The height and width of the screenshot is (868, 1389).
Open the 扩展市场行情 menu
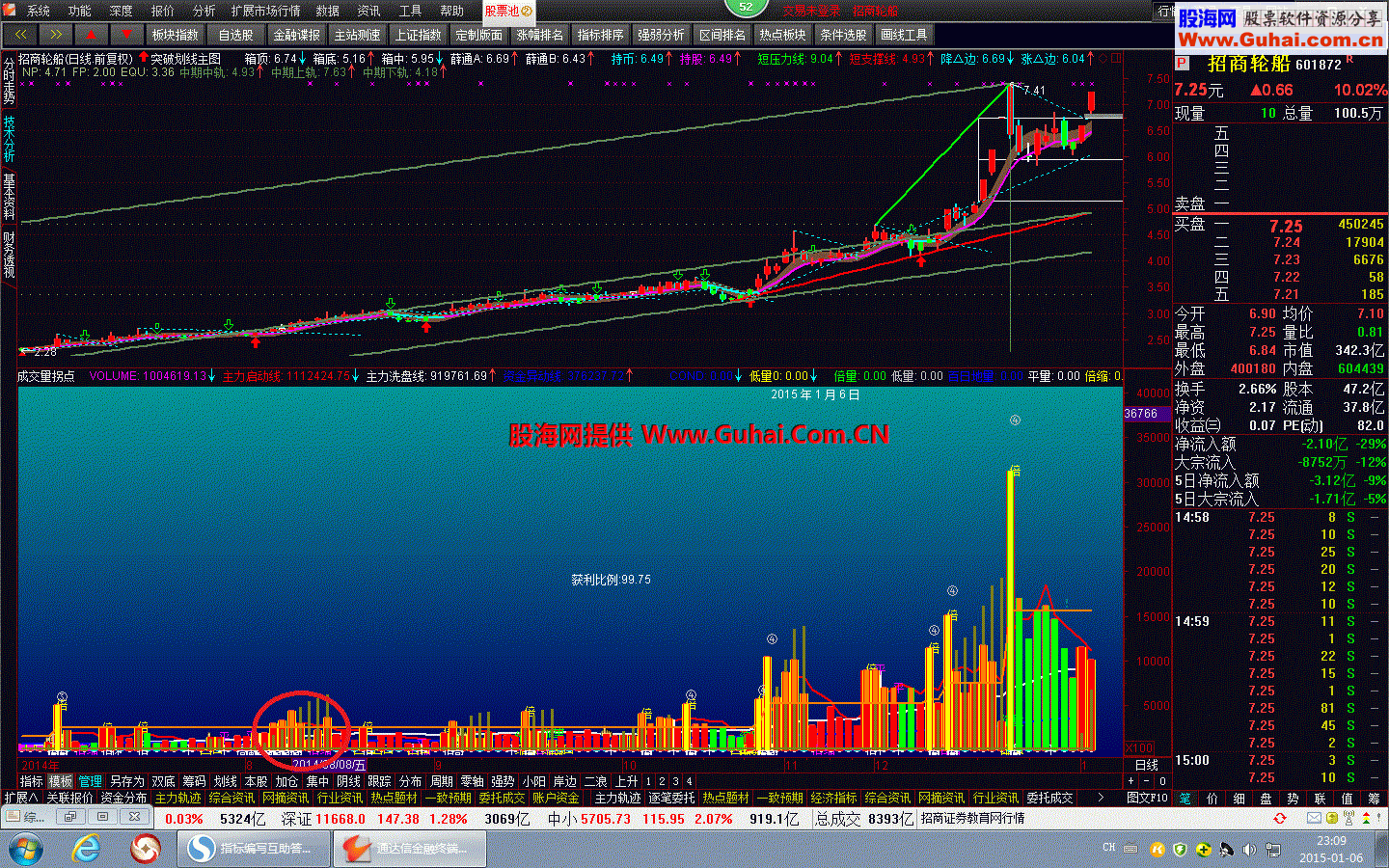coord(266,11)
